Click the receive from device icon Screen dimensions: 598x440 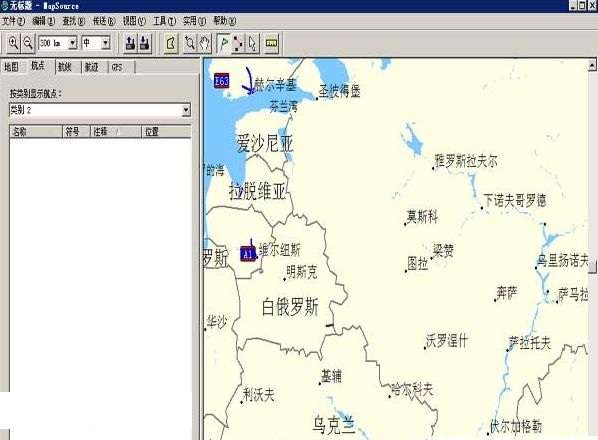[145, 43]
